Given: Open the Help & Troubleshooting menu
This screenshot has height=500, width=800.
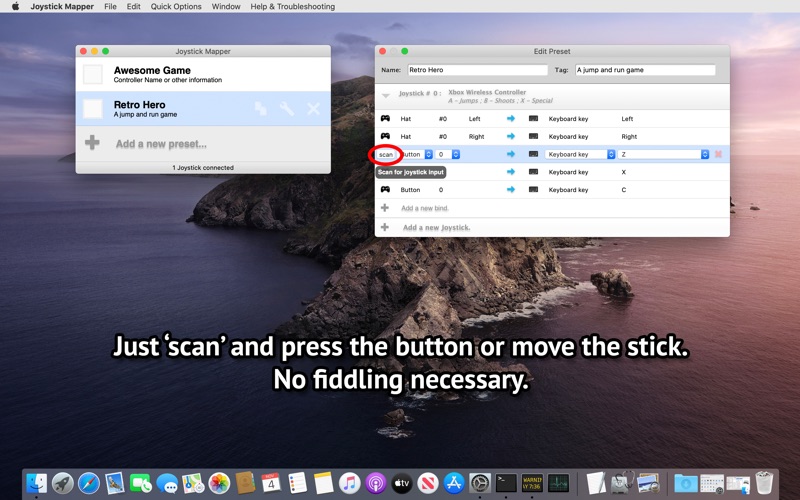Looking at the screenshot, I should pyautogui.click(x=292, y=7).
